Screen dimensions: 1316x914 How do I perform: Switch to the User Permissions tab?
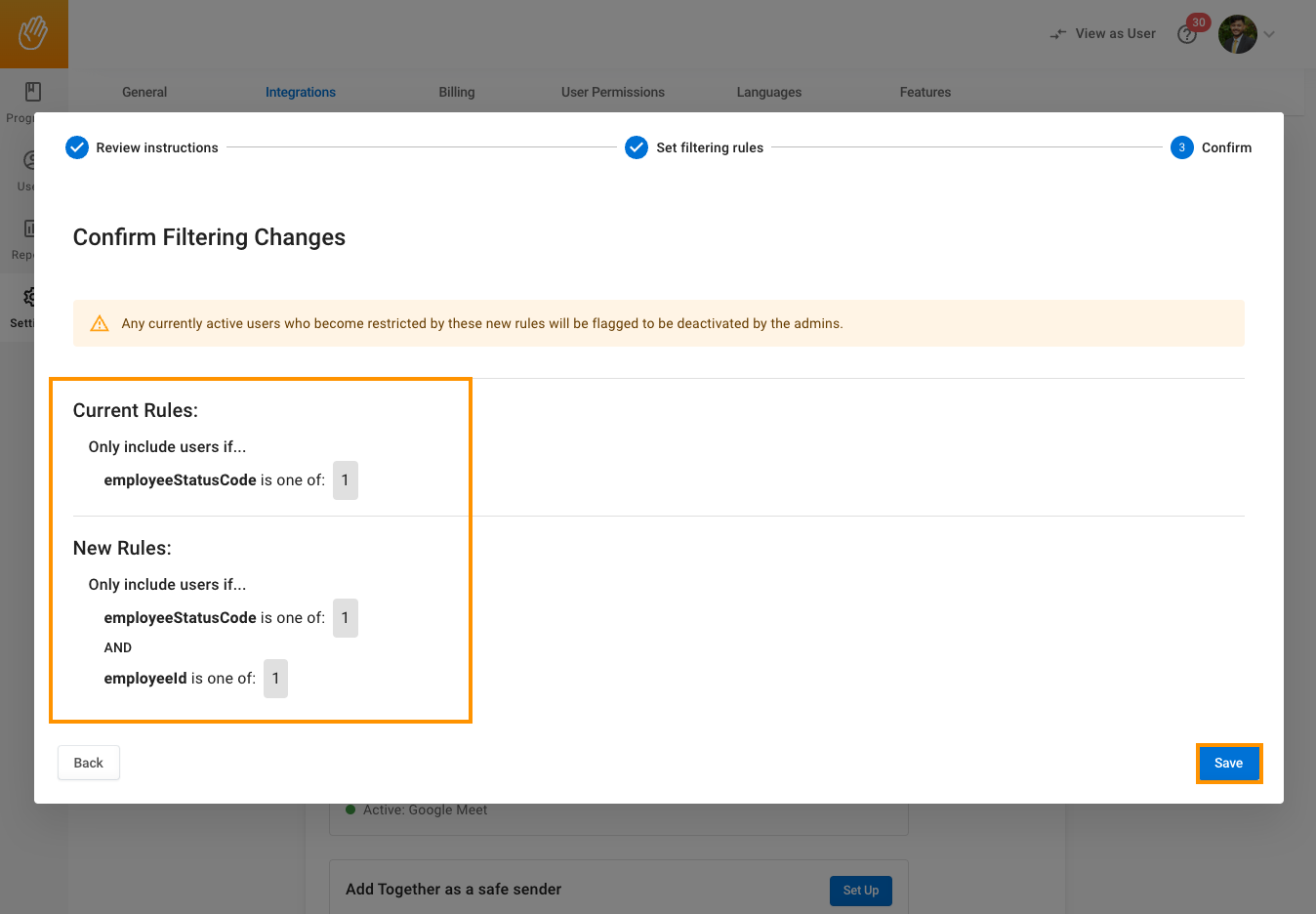[x=612, y=92]
